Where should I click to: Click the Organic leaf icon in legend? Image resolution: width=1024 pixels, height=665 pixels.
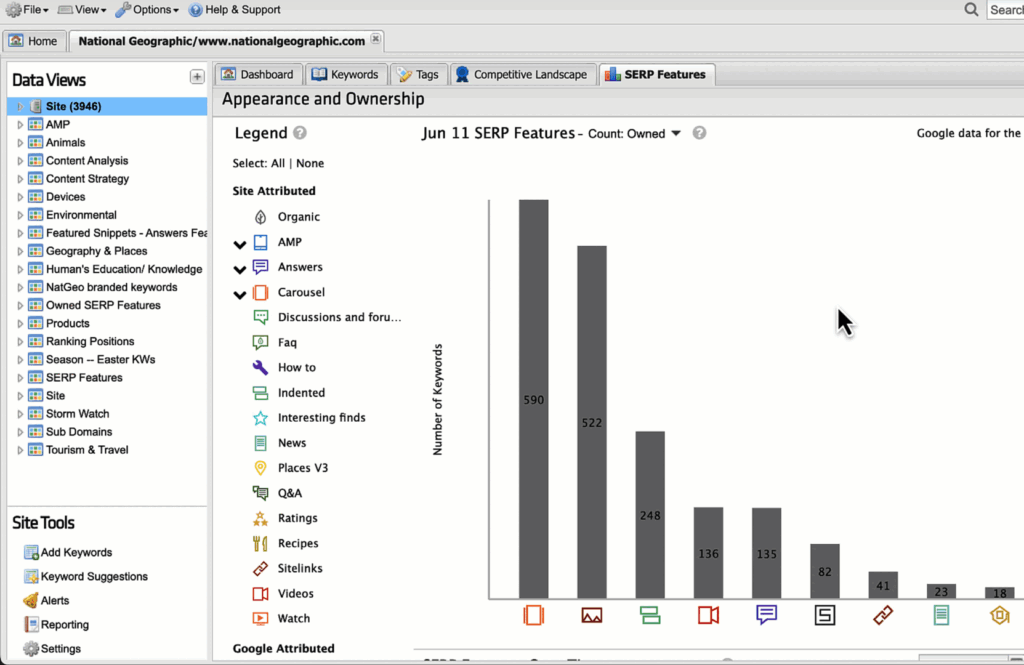click(260, 217)
